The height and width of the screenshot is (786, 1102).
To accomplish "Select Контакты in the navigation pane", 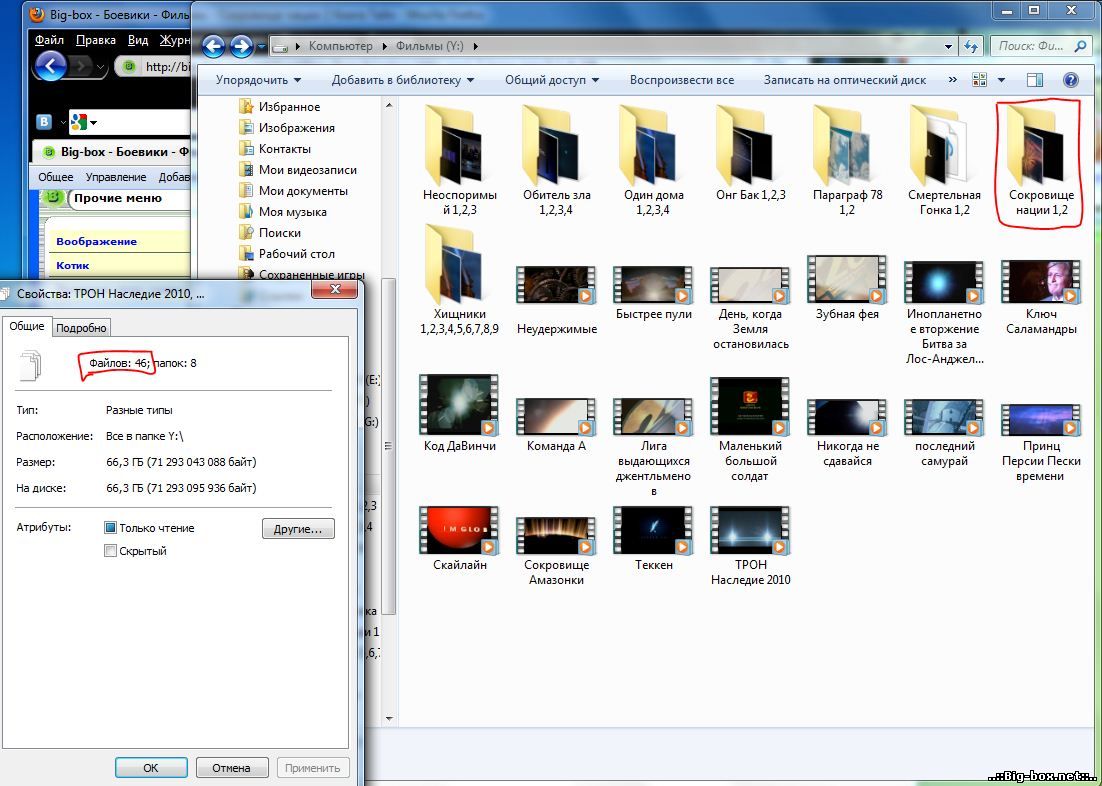I will [x=274, y=149].
